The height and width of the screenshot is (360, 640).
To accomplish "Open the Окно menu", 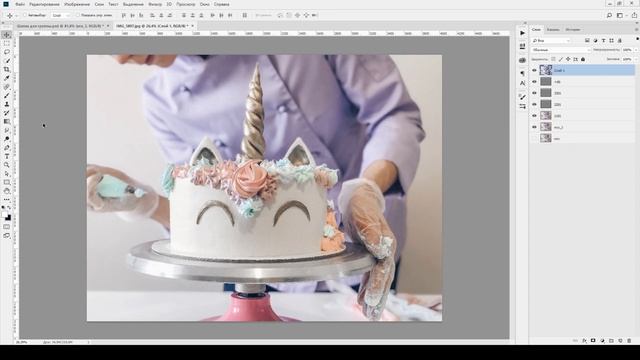I will tap(205, 4).
